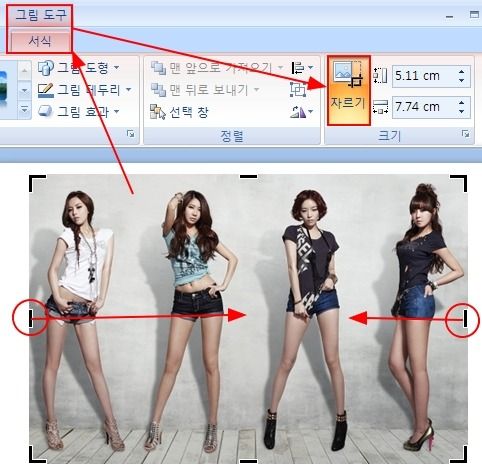Open the picture styles dialog launcher
The image size is (482, 475).
[131, 134]
